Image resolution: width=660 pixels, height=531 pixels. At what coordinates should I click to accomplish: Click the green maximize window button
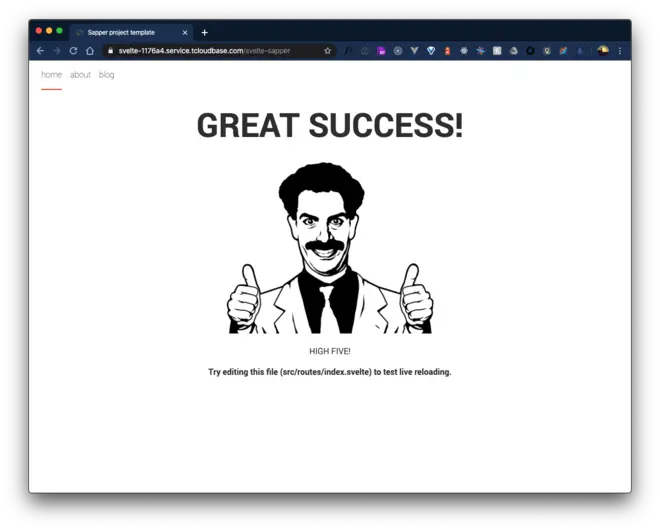click(x=59, y=31)
